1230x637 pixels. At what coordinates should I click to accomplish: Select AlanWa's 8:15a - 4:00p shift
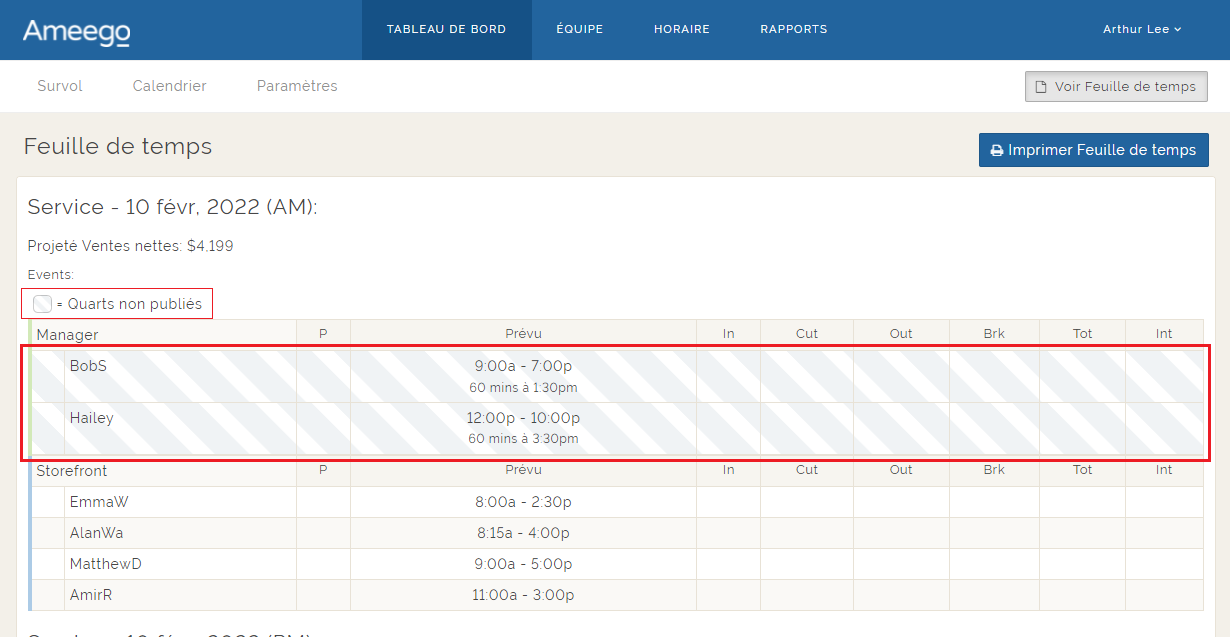tap(523, 533)
